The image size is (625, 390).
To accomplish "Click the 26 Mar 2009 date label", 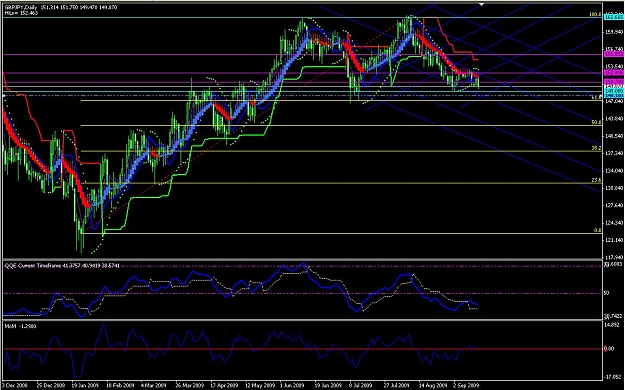I will [x=189, y=386].
